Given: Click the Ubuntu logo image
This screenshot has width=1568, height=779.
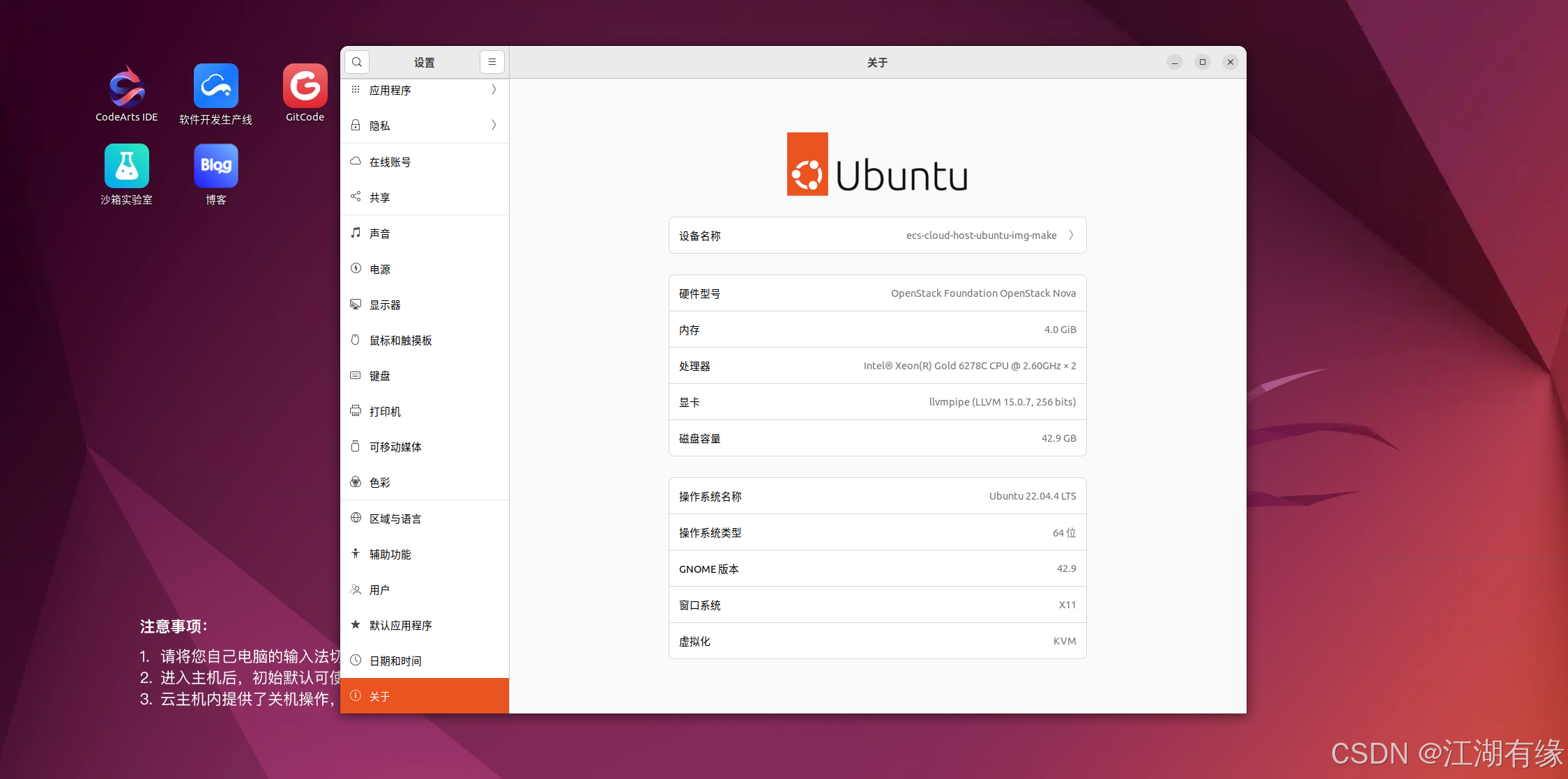Looking at the screenshot, I should pos(877,164).
